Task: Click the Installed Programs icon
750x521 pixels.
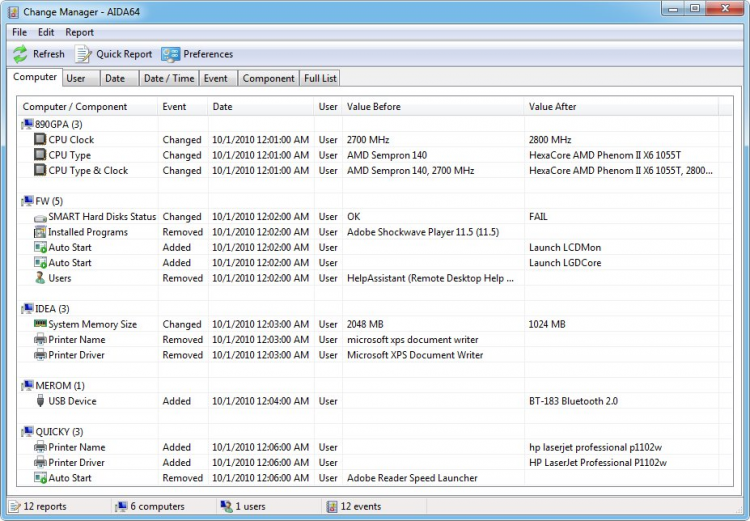Action: pyautogui.click(x=40, y=232)
